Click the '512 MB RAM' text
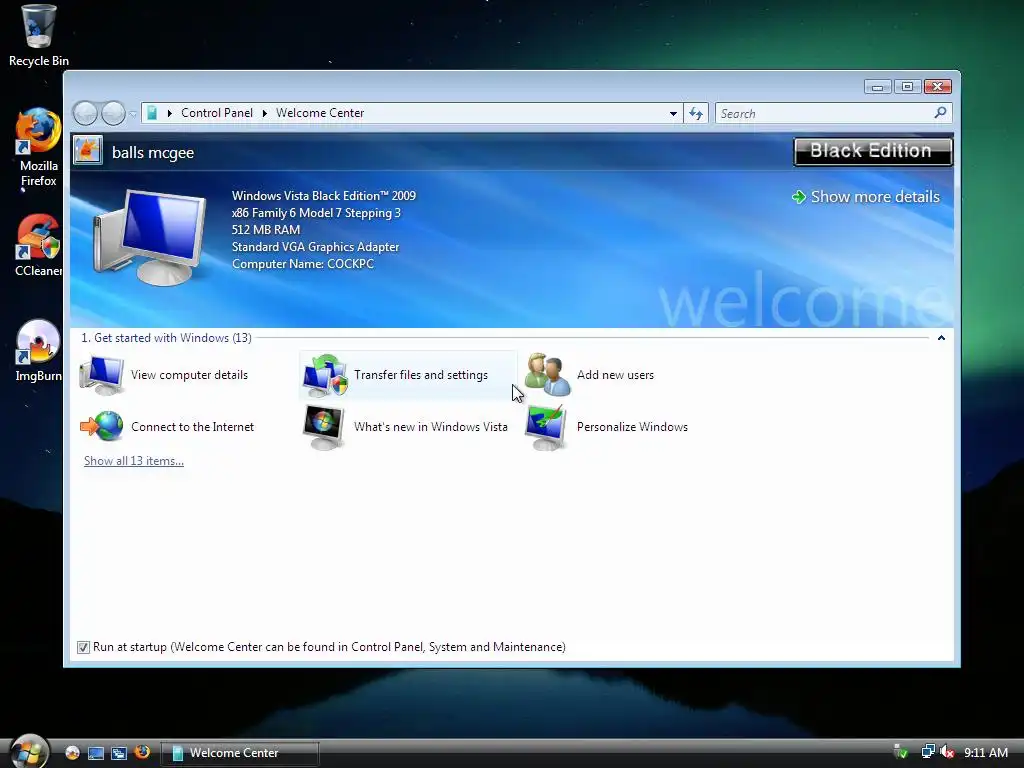The height and width of the screenshot is (768, 1024). pyautogui.click(x=266, y=230)
